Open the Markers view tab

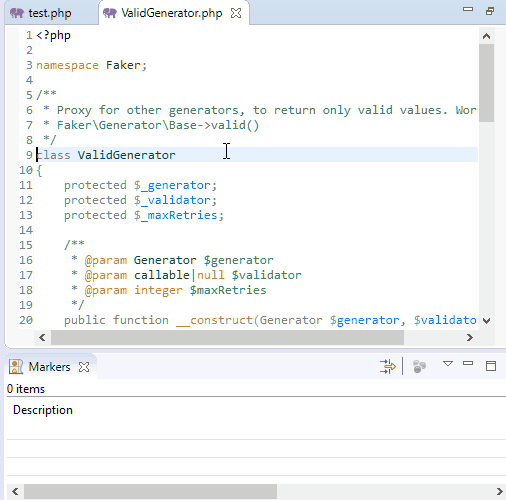tap(49, 367)
